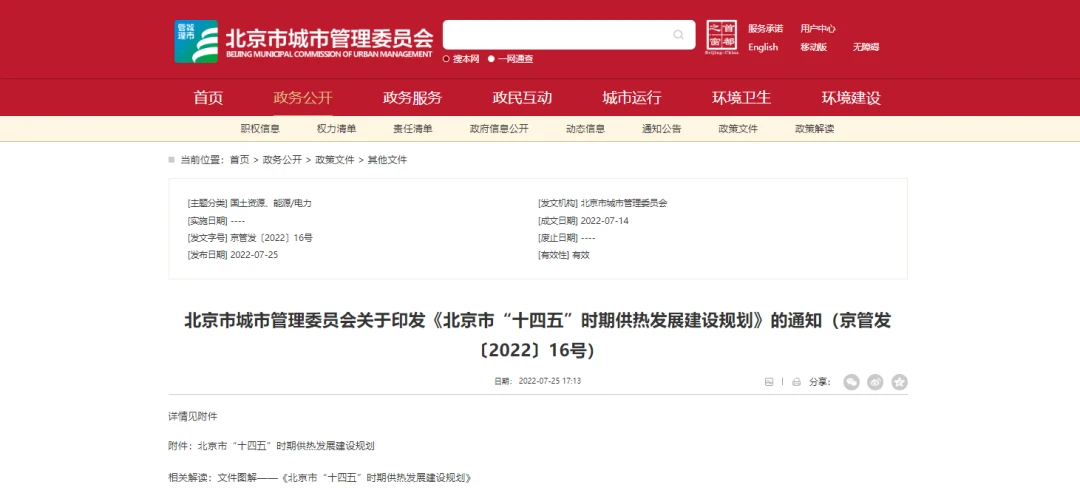Open the 城市运行 nav menu
Image resolution: width=1080 pixels, height=496 pixels.
631,98
